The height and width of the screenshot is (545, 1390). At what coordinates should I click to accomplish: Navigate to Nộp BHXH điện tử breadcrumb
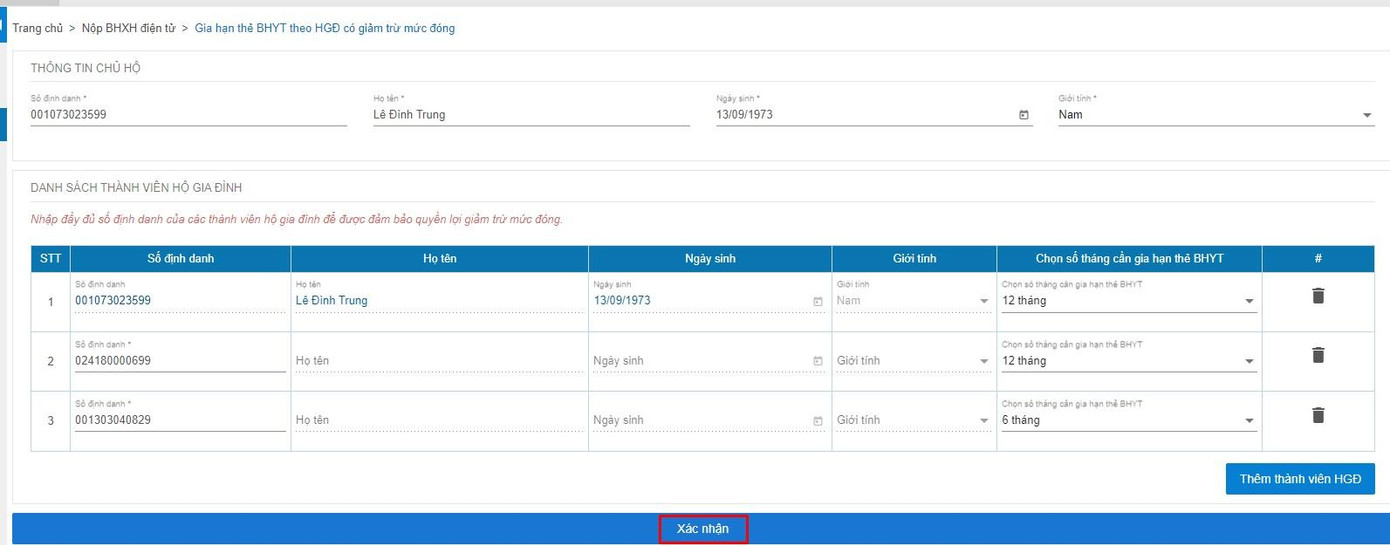coord(128,28)
